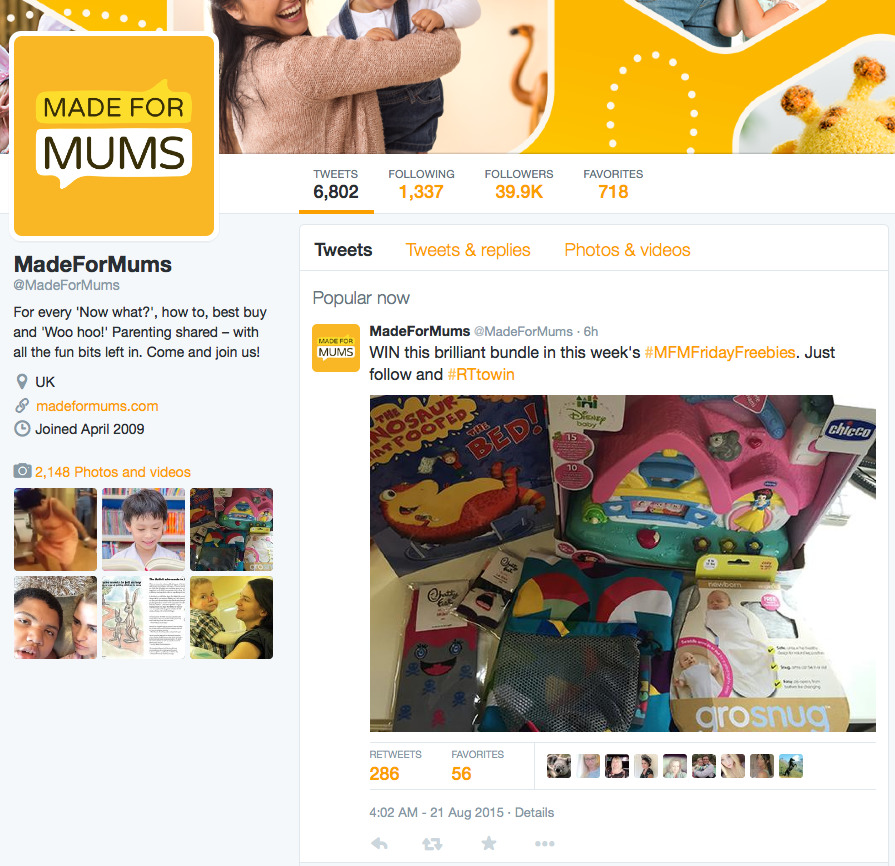The image size is (895, 866).
Task: Click the MadeForMums avatar beside the tweet
Action: (x=336, y=348)
